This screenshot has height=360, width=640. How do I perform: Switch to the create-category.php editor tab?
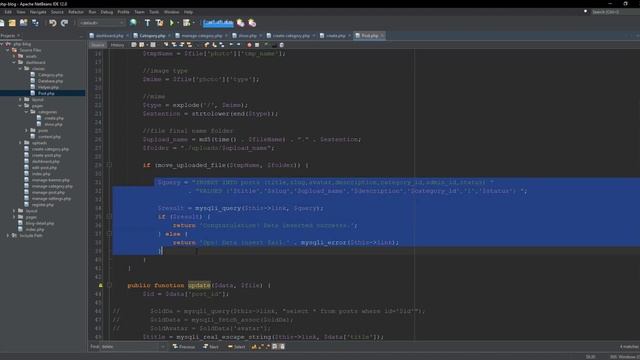pos(291,36)
